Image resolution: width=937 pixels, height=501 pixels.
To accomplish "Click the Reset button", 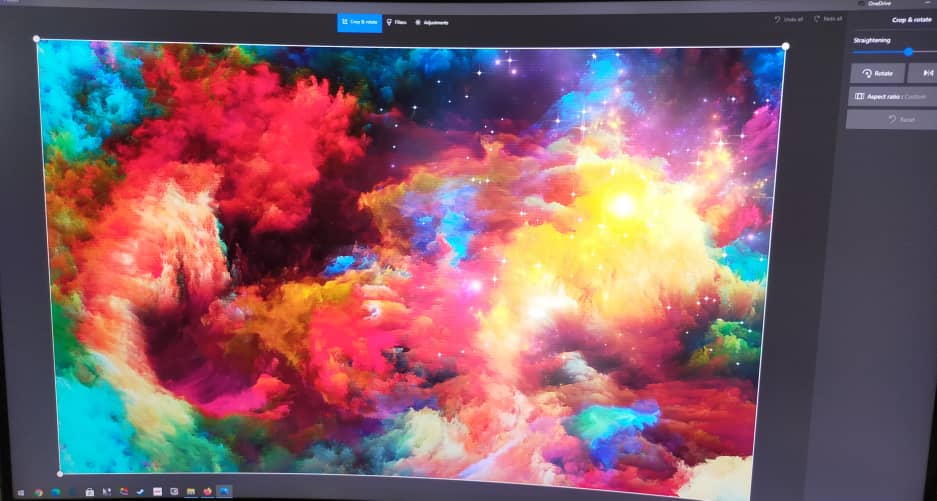I will [892, 119].
